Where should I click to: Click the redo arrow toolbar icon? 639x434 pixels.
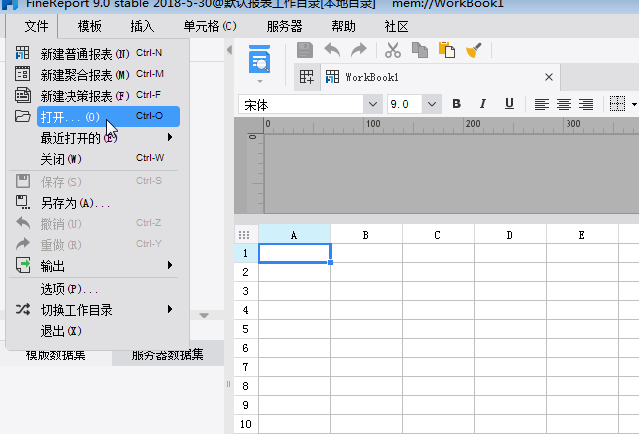pyautogui.click(x=359, y=50)
